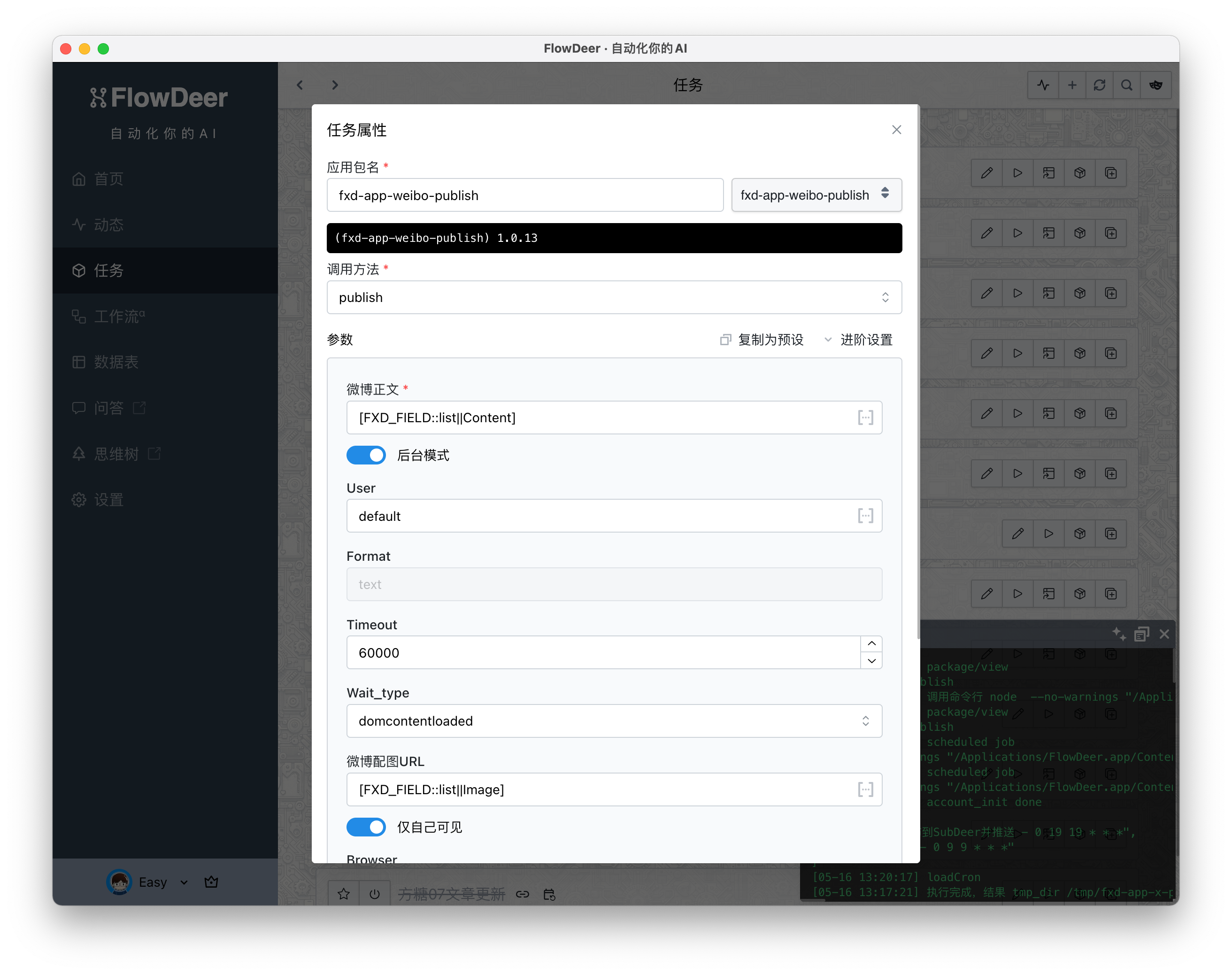Click the plus icon to add a task

click(1071, 85)
